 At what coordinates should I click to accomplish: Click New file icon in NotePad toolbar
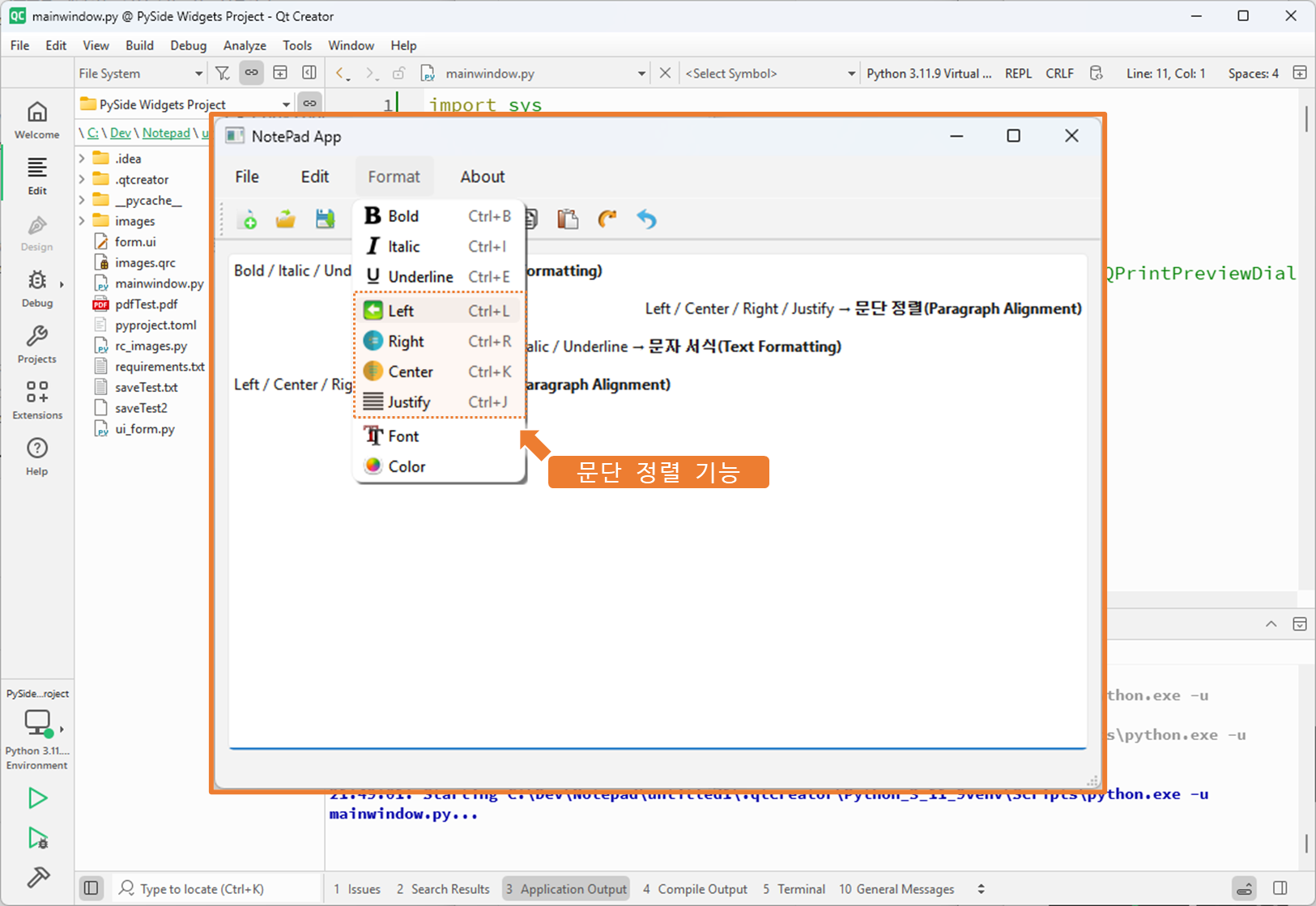click(247, 219)
